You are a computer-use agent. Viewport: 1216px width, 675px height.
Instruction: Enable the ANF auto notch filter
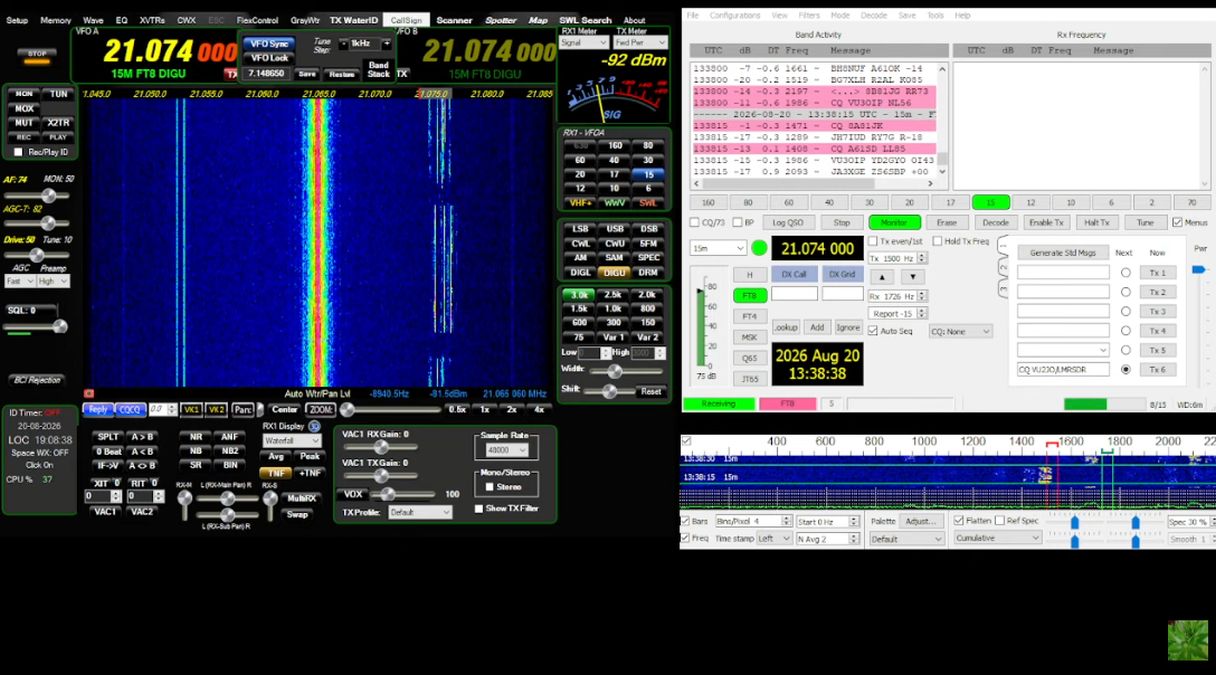click(x=230, y=436)
